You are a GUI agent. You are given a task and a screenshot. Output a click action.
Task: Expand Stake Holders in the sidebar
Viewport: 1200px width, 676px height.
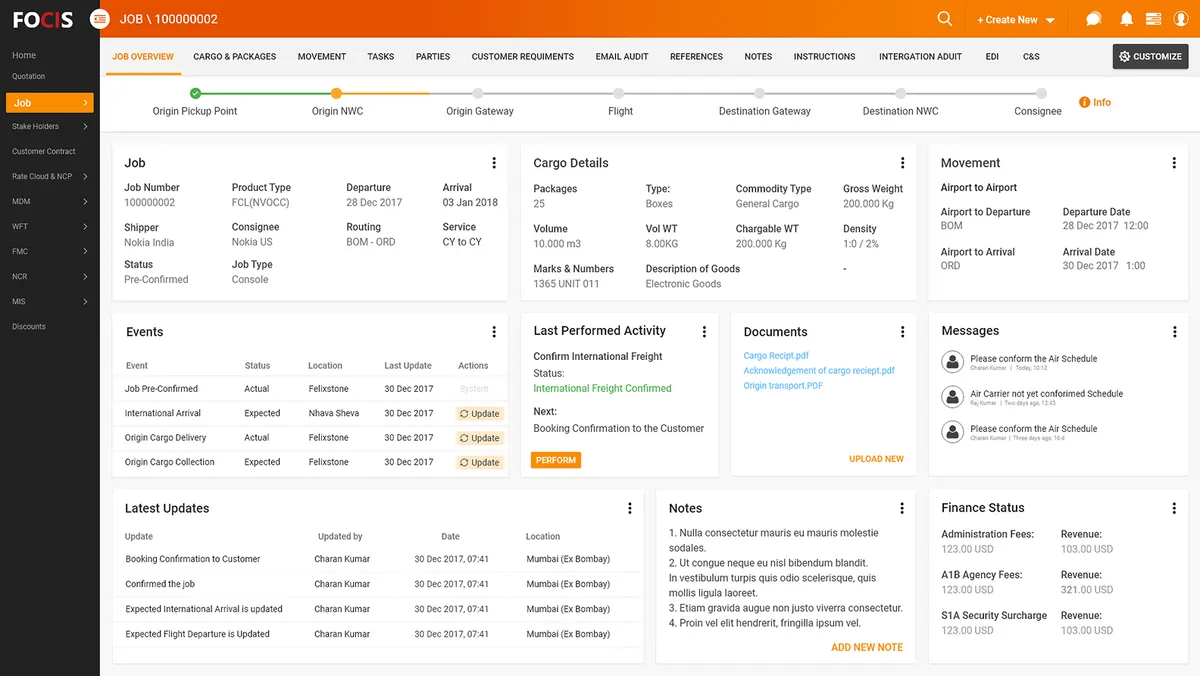coord(49,127)
